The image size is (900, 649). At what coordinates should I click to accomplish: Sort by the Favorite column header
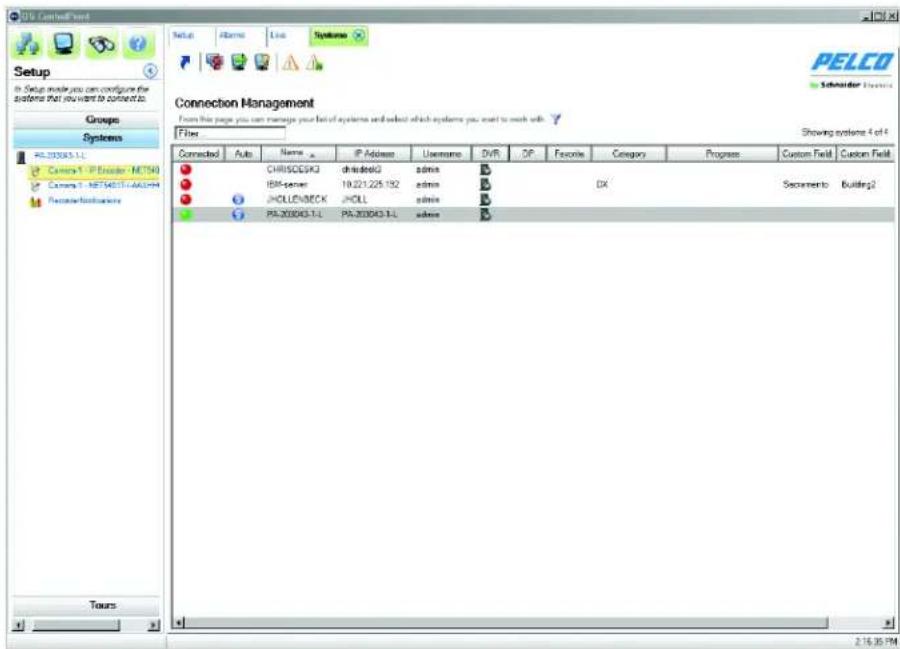569,154
